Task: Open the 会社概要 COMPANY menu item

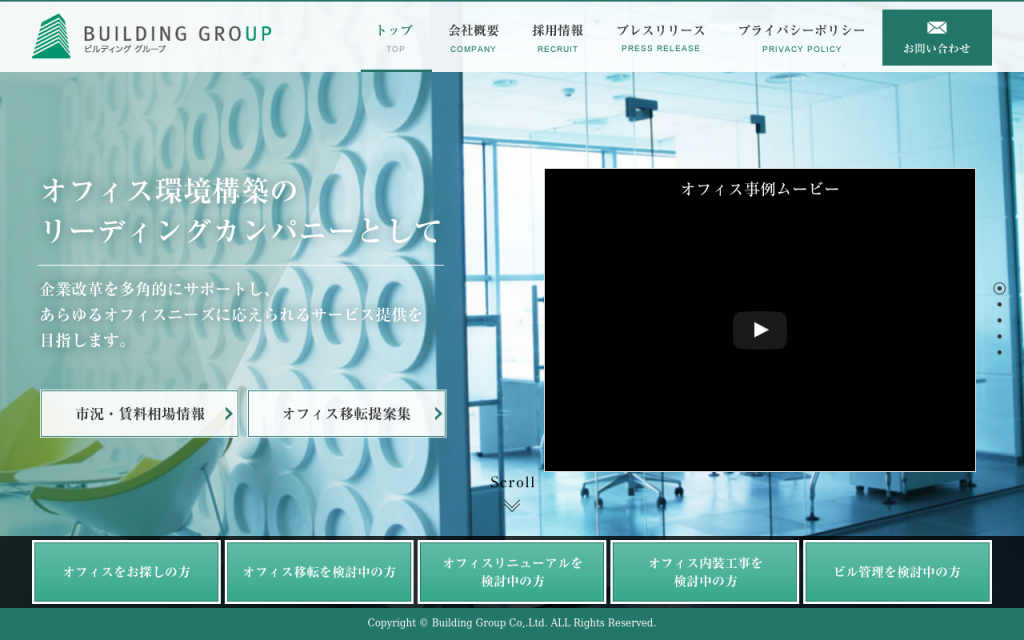Action: coord(473,39)
